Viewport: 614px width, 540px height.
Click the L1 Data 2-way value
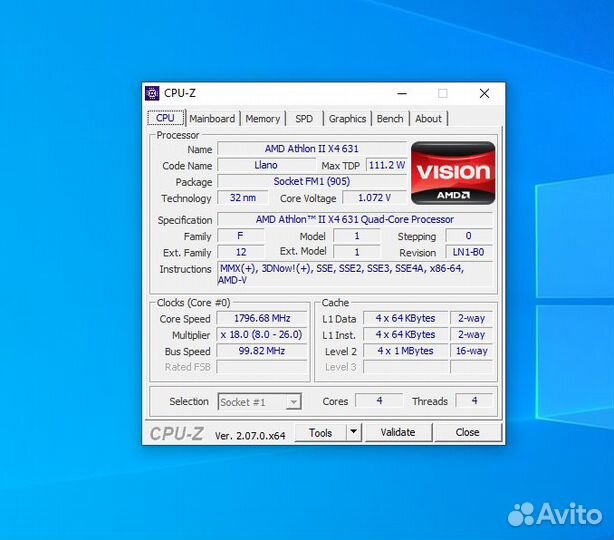(471, 318)
